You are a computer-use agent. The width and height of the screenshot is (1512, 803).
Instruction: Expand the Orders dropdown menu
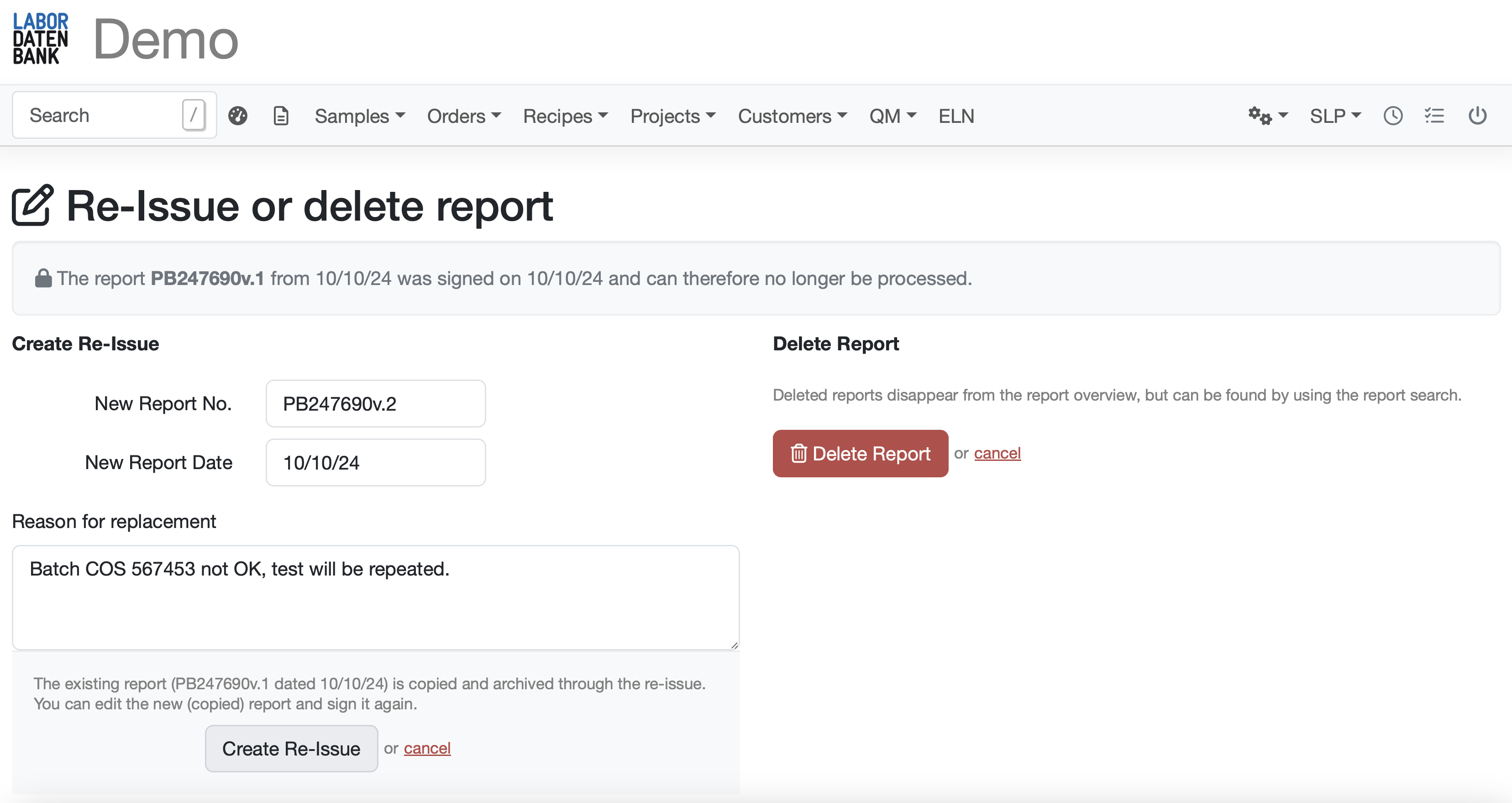[464, 116]
